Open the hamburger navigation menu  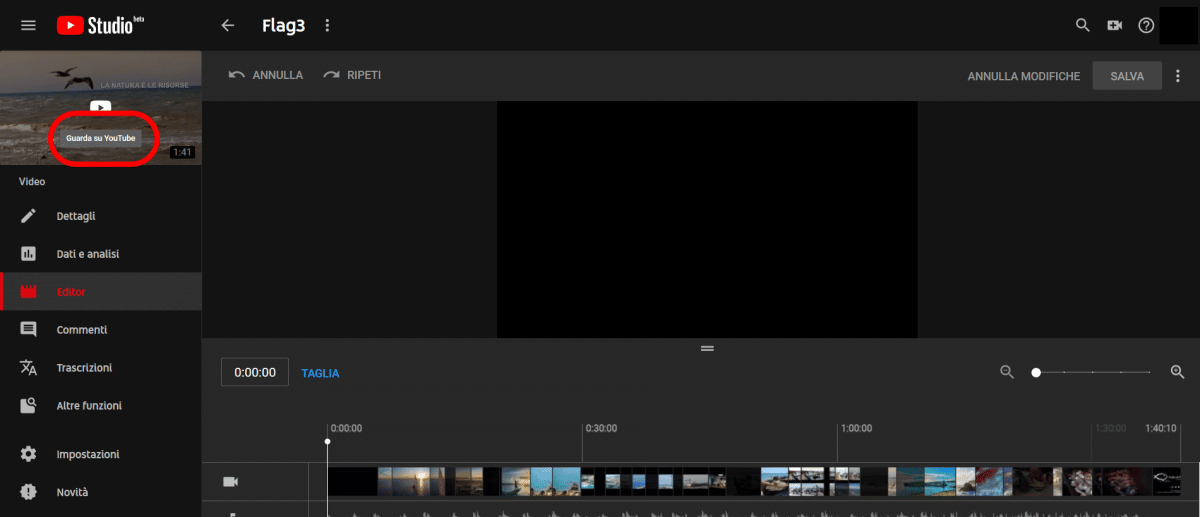pos(28,25)
